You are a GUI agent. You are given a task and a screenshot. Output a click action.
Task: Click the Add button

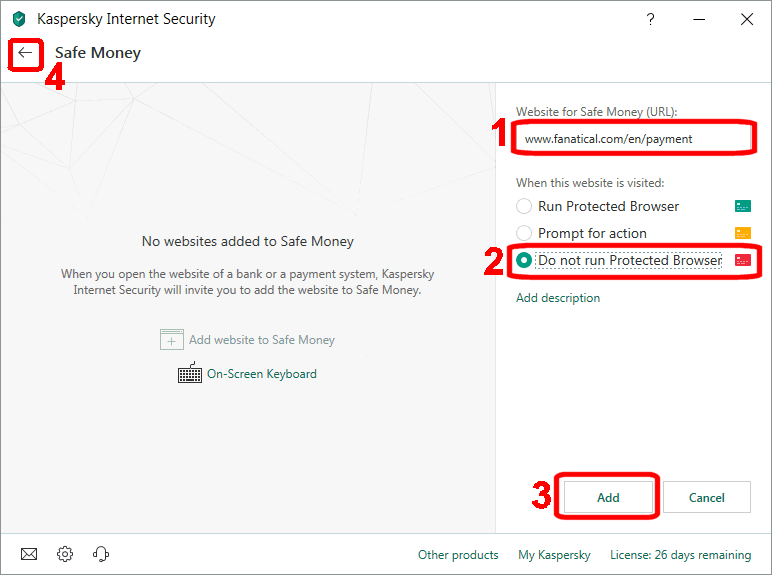608,497
